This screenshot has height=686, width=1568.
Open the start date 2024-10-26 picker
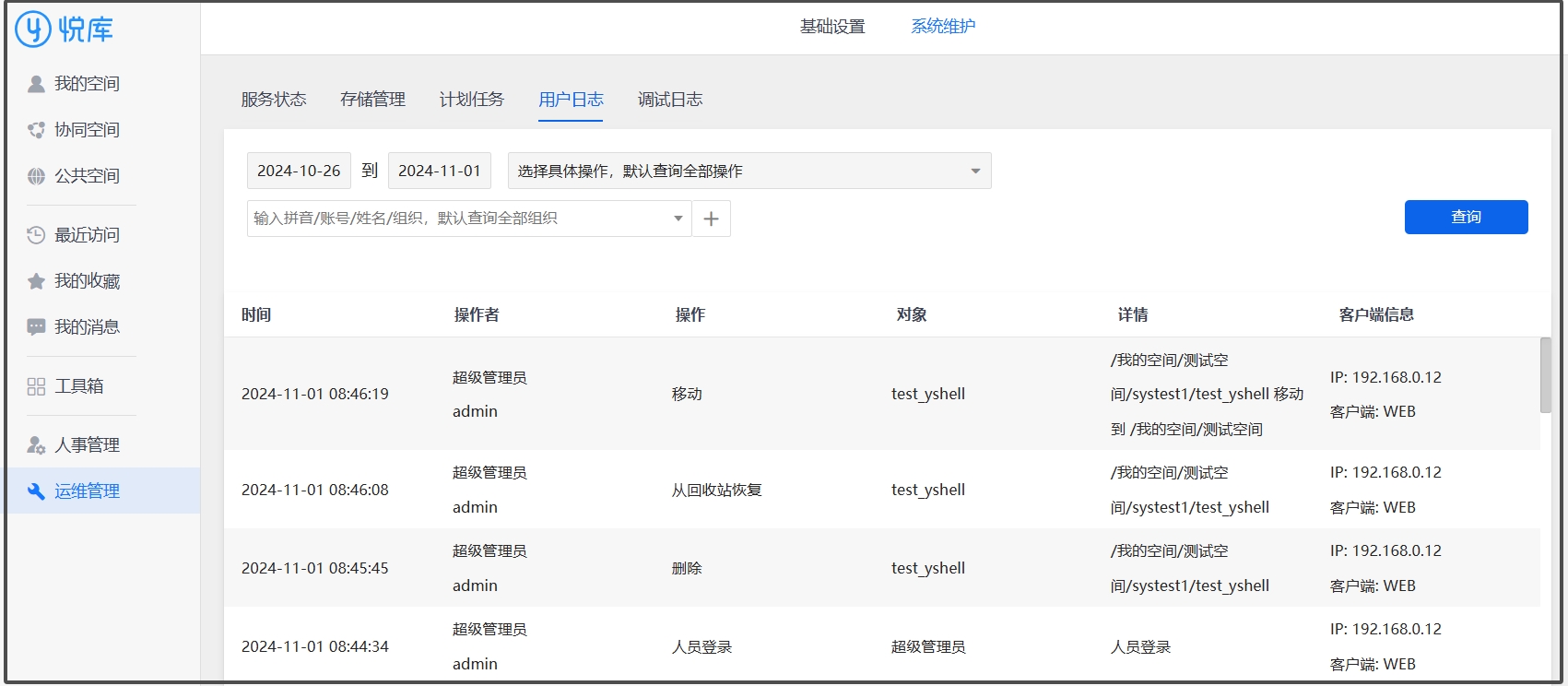click(x=299, y=171)
